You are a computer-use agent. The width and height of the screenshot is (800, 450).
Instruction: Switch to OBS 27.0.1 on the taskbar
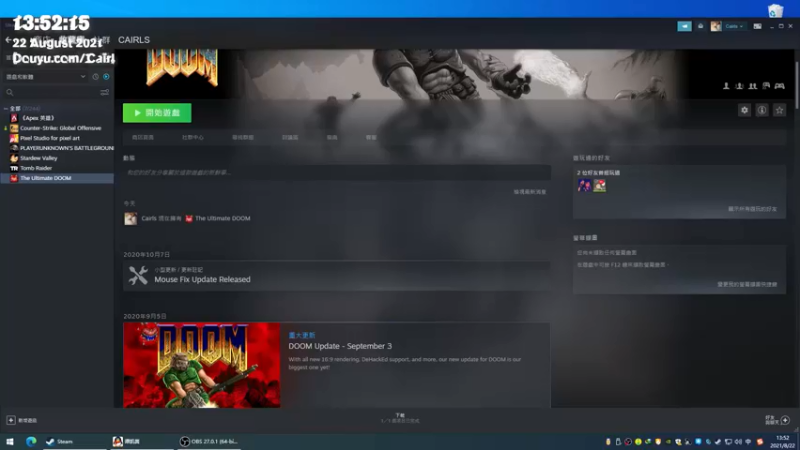(208, 441)
